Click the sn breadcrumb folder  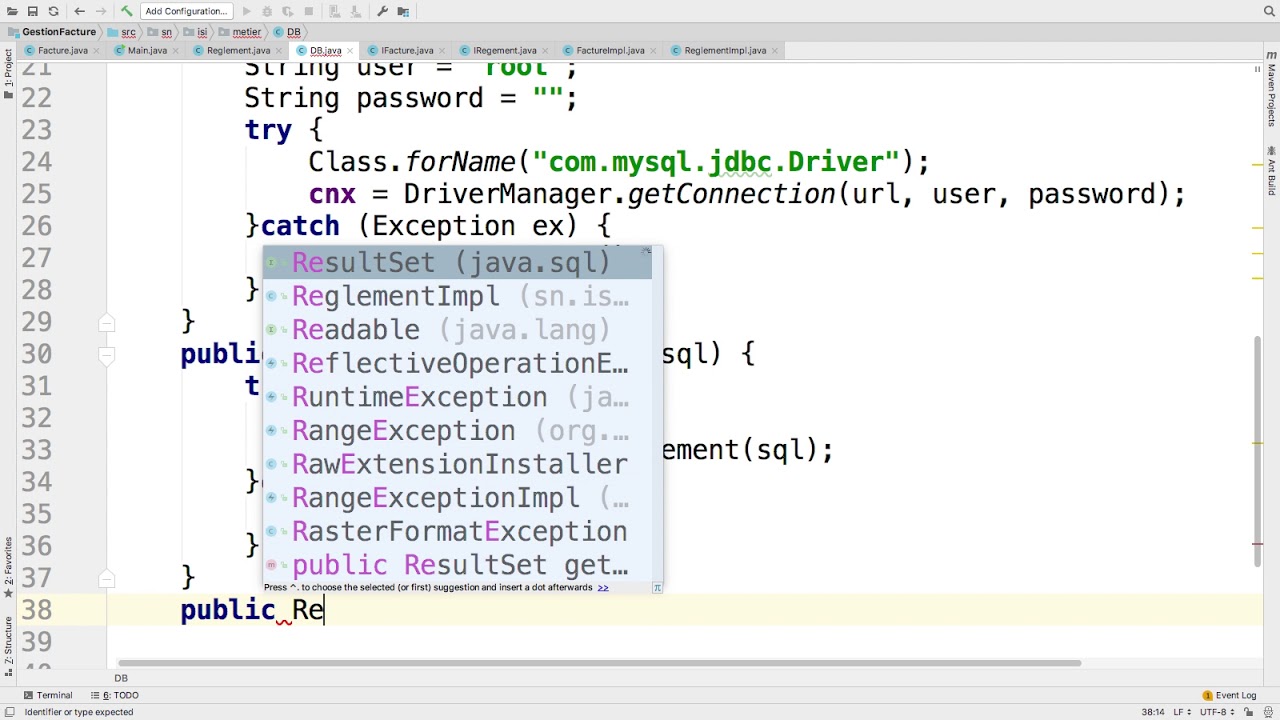click(x=162, y=32)
